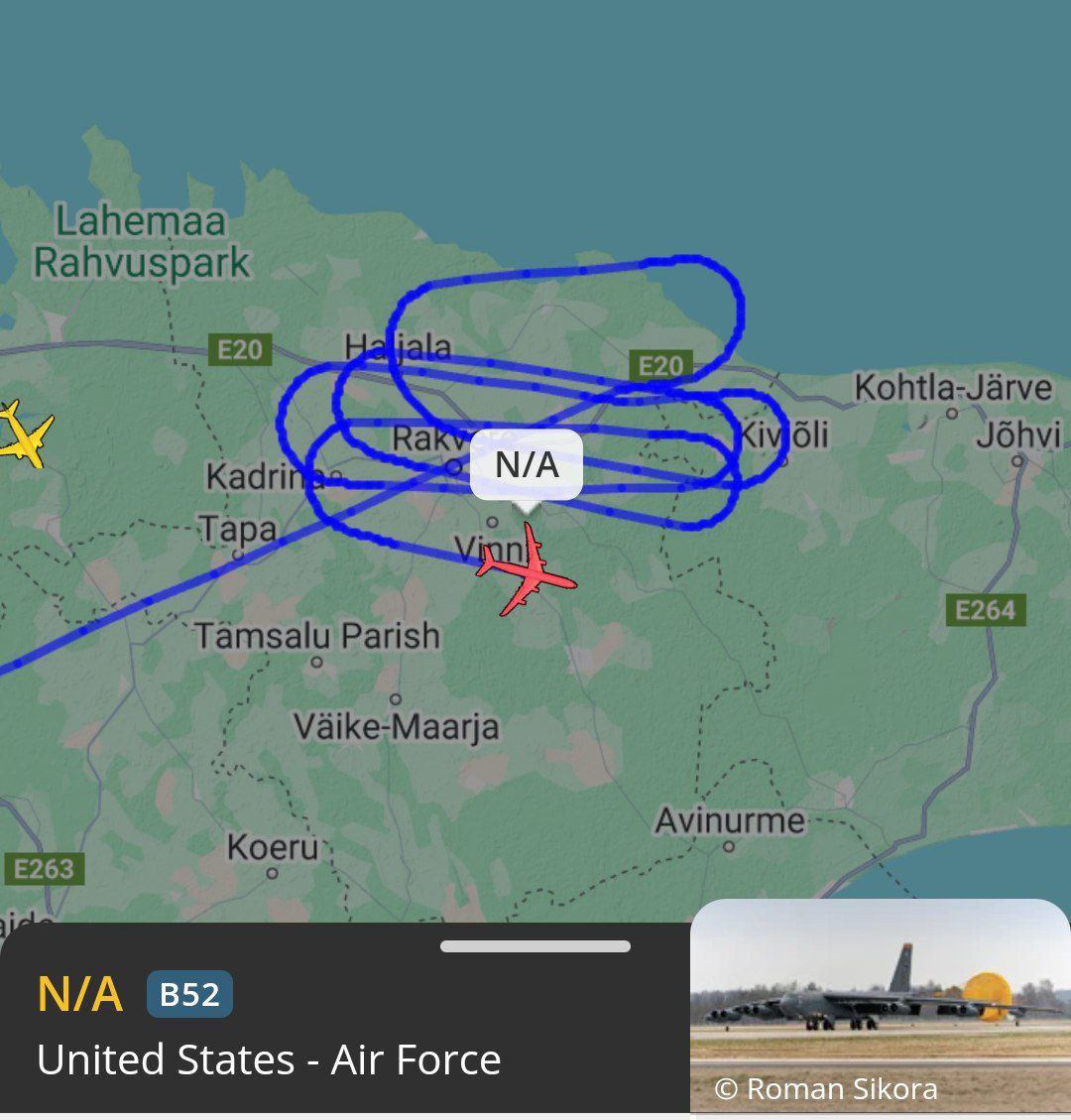Viewport: 1071px width, 1120px height.
Task: Click the Avinurme town marker
Action: 728,847
